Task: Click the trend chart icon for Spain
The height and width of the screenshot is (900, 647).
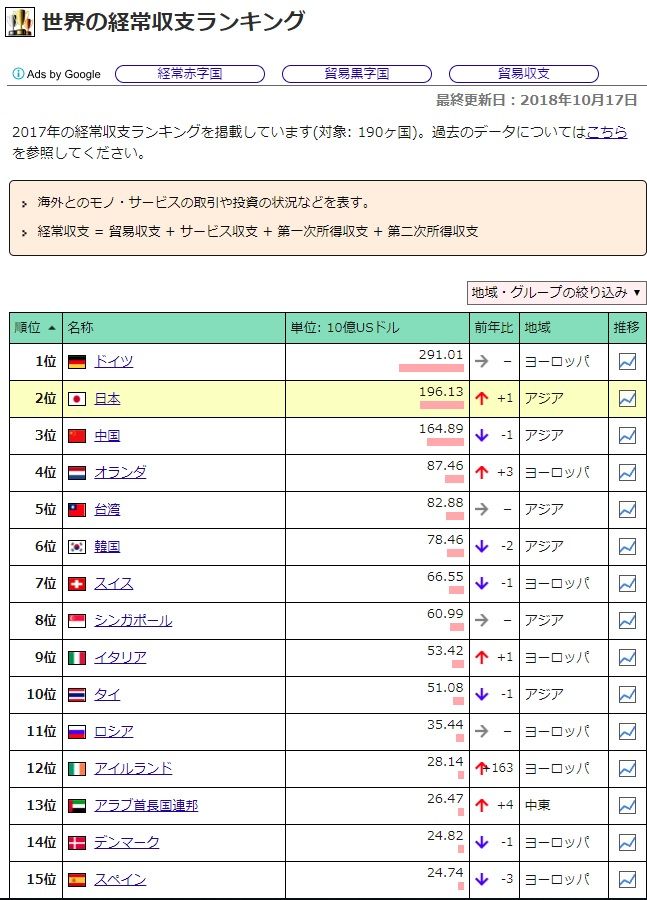Action: 627,880
